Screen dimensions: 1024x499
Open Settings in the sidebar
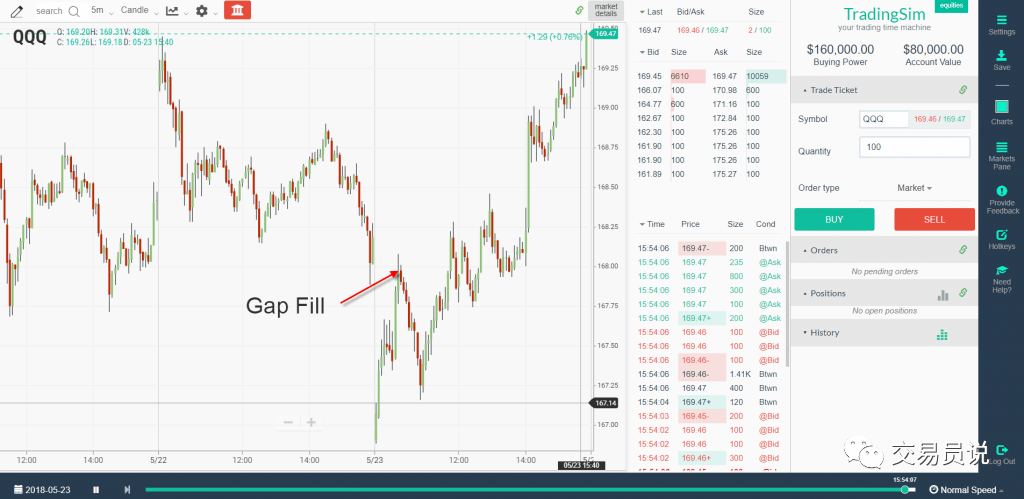pyautogui.click(x=1002, y=25)
